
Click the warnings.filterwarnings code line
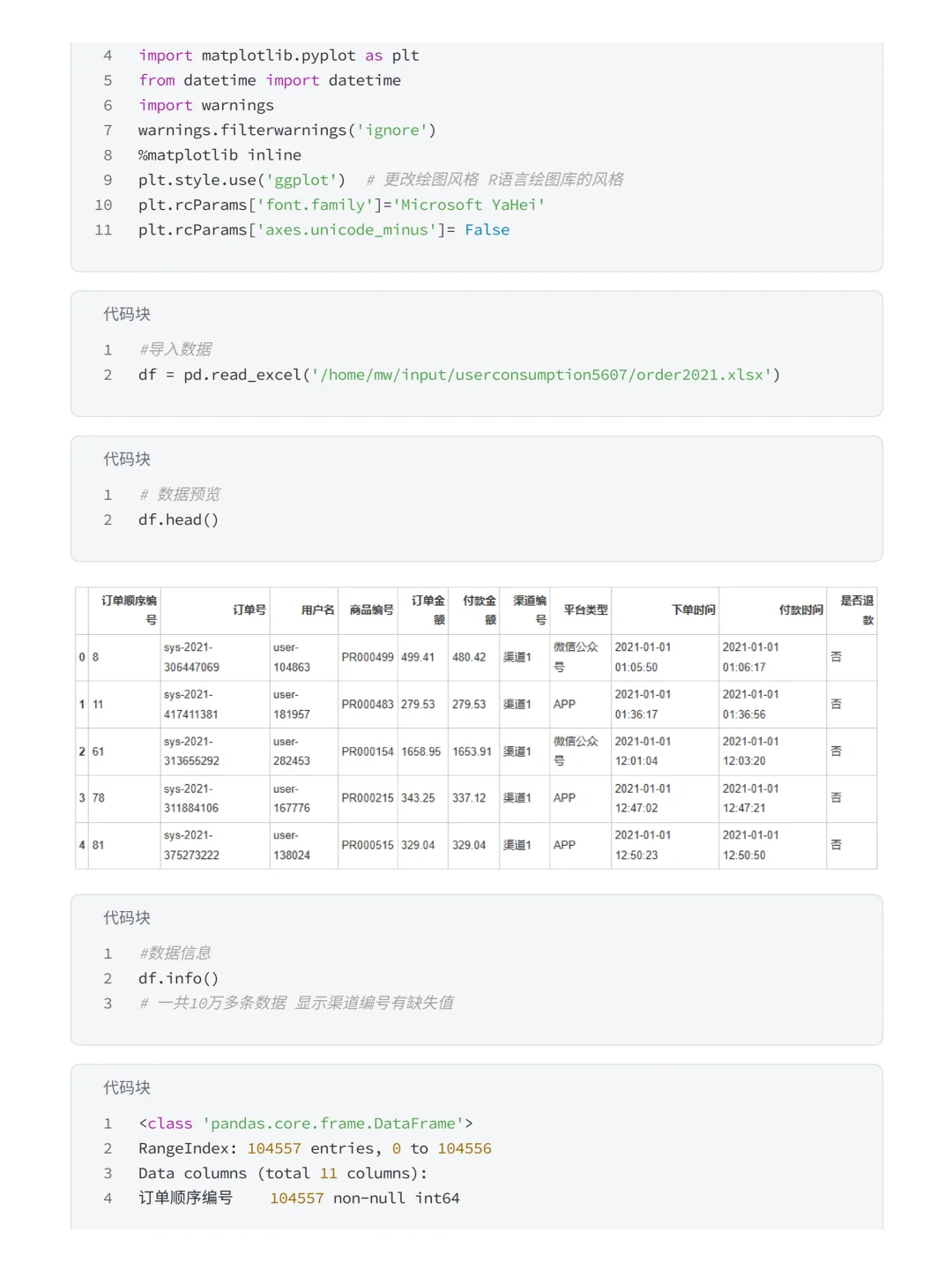287,131
